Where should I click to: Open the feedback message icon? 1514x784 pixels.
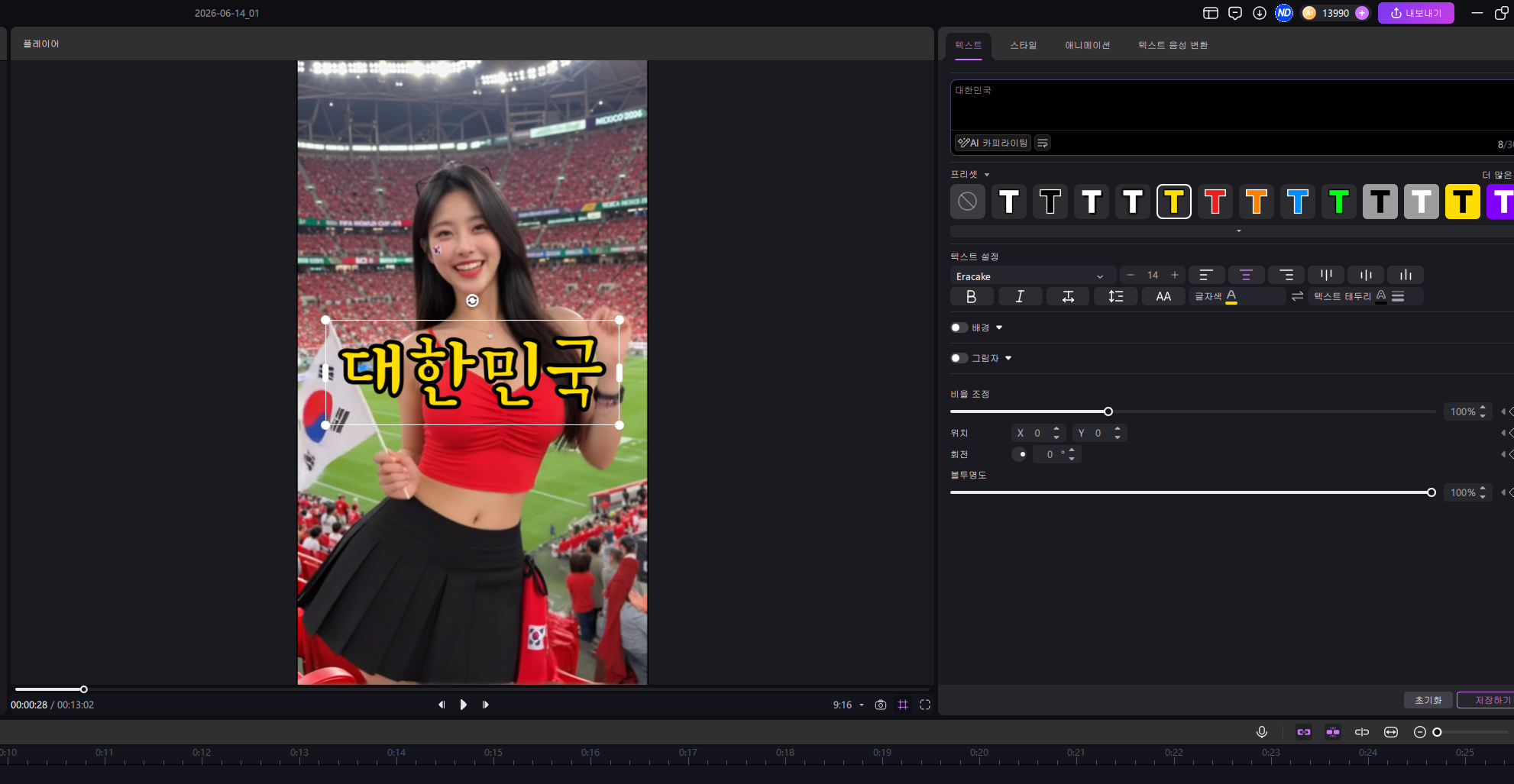point(1235,13)
